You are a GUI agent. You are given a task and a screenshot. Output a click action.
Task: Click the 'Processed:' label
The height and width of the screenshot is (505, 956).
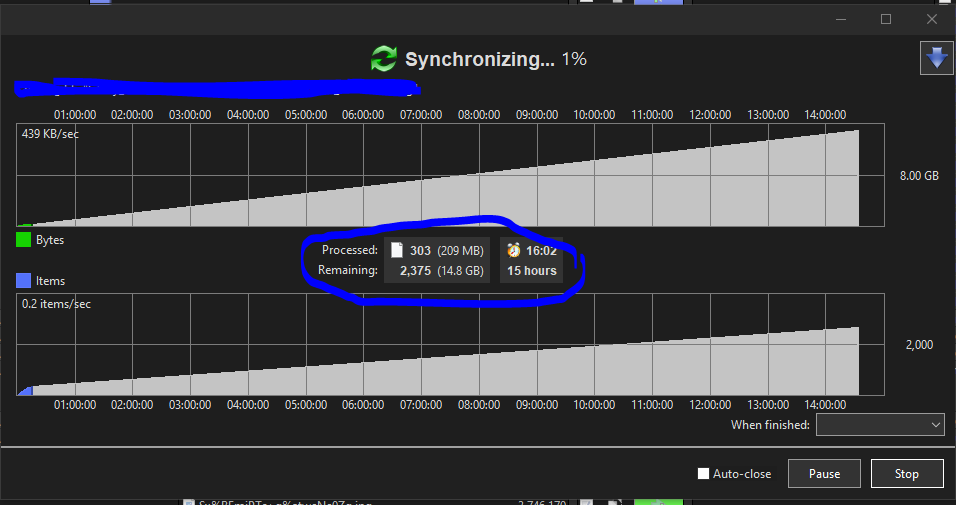(x=349, y=250)
